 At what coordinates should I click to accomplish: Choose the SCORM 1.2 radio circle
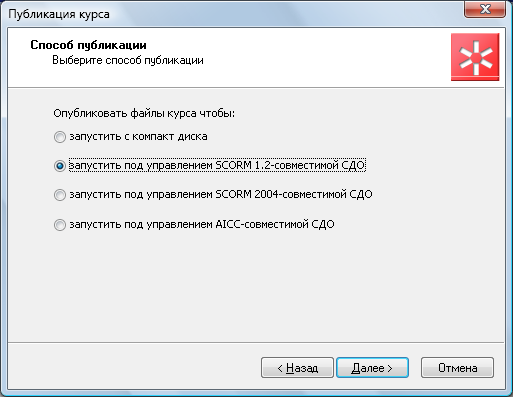60,166
